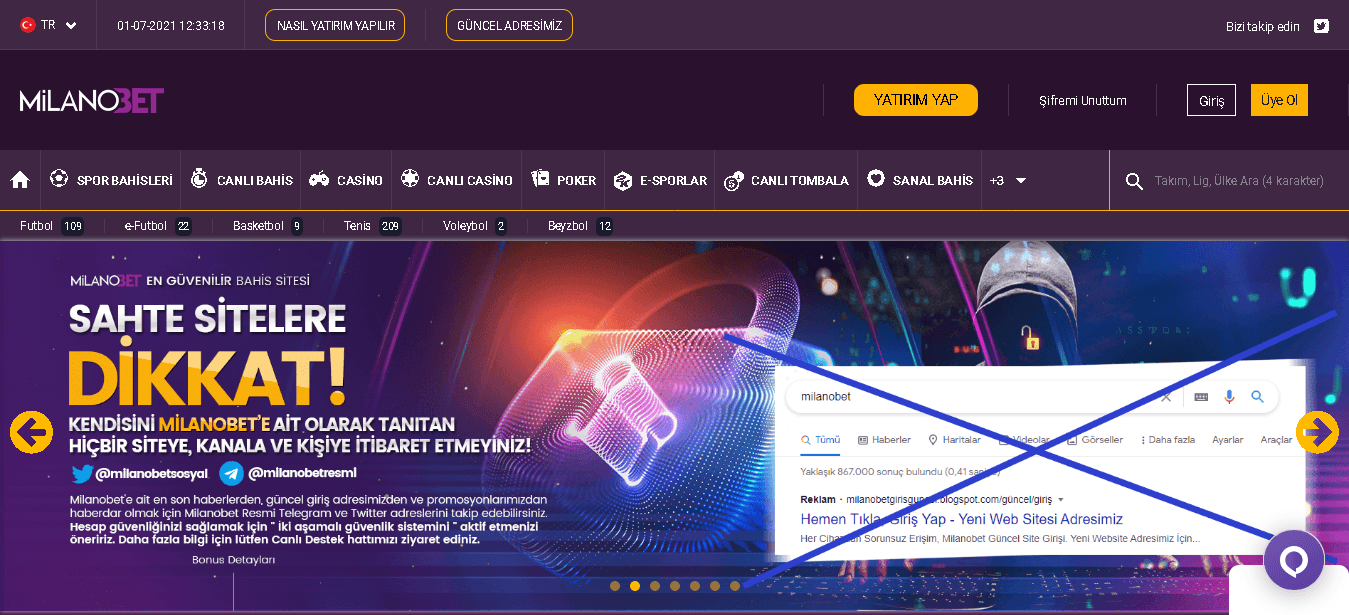The height and width of the screenshot is (615, 1349).
Task: Select the seventh carousel dot
Action: click(735, 586)
